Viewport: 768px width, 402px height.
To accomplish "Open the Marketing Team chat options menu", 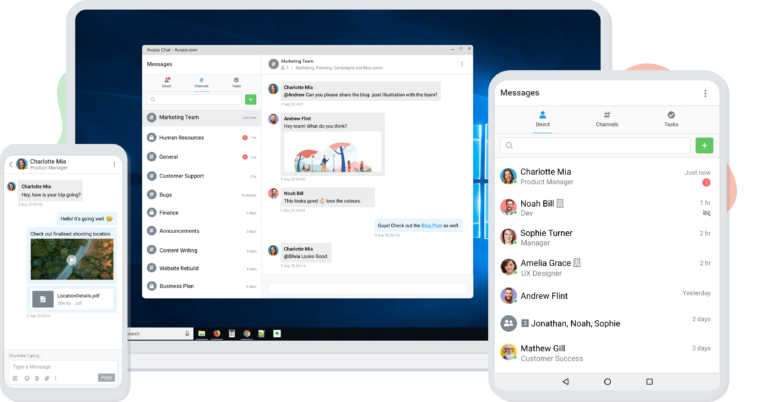I will click(x=461, y=64).
